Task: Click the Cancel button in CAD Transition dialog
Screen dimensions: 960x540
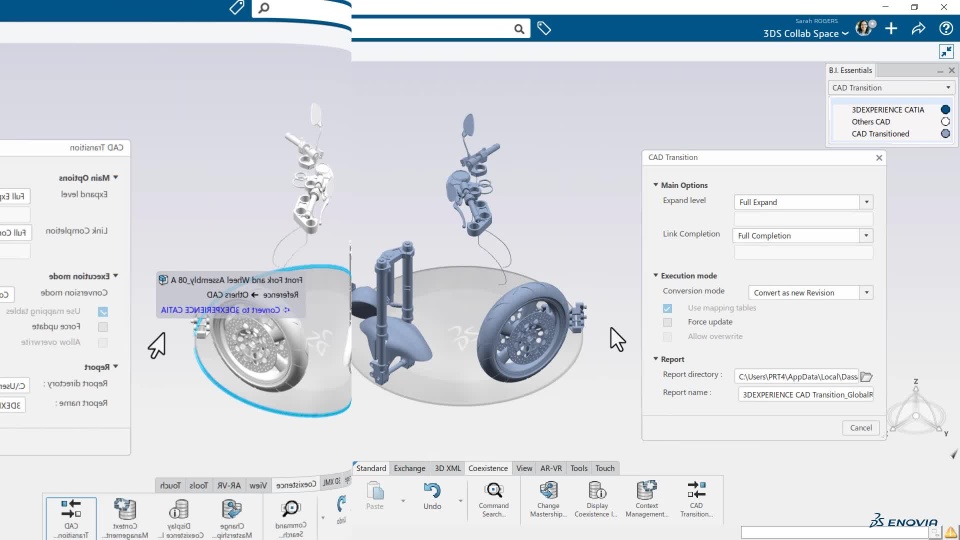Action: click(x=861, y=428)
